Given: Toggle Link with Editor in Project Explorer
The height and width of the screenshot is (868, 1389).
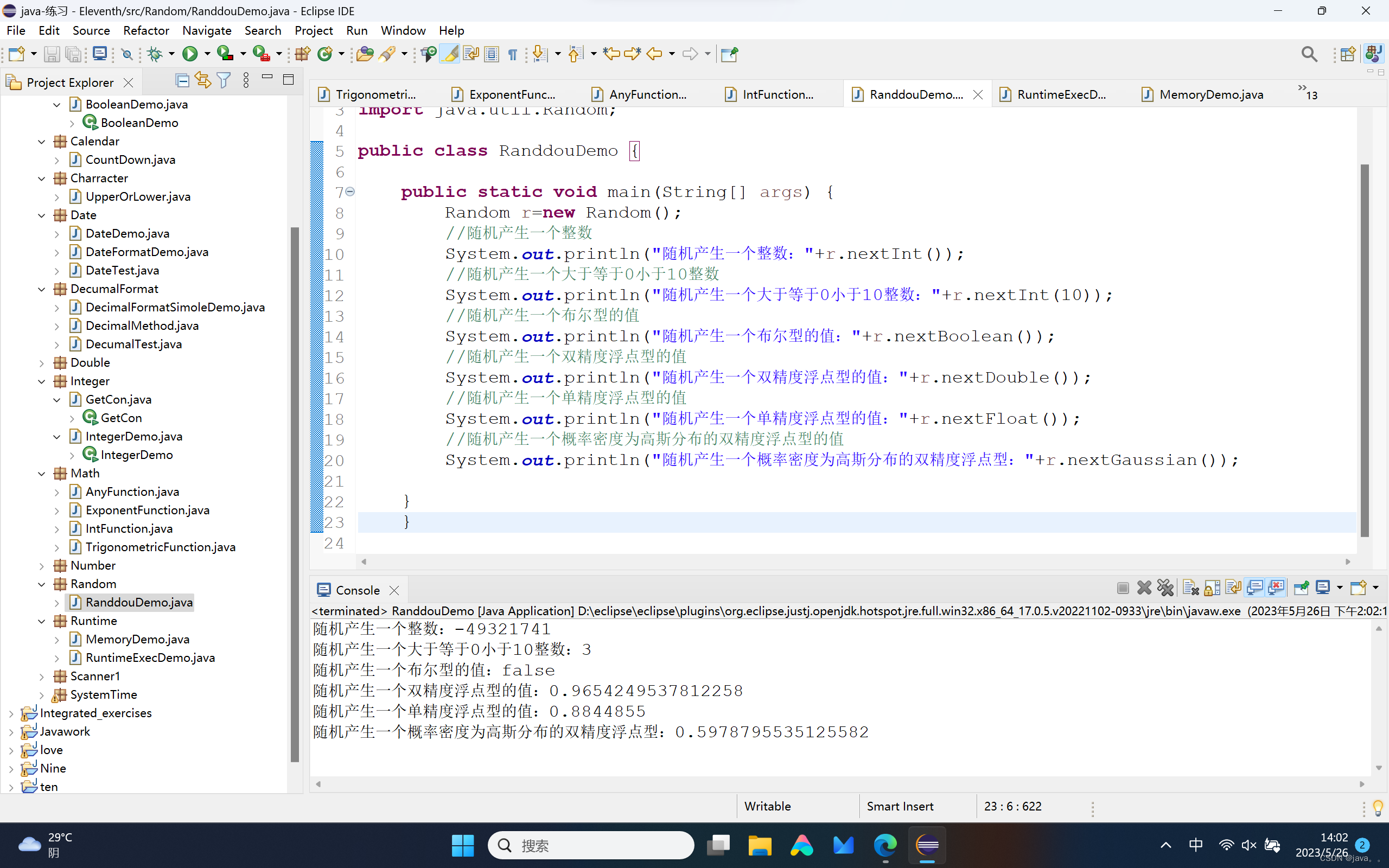Looking at the screenshot, I should pyautogui.click(x=203, y=81).
